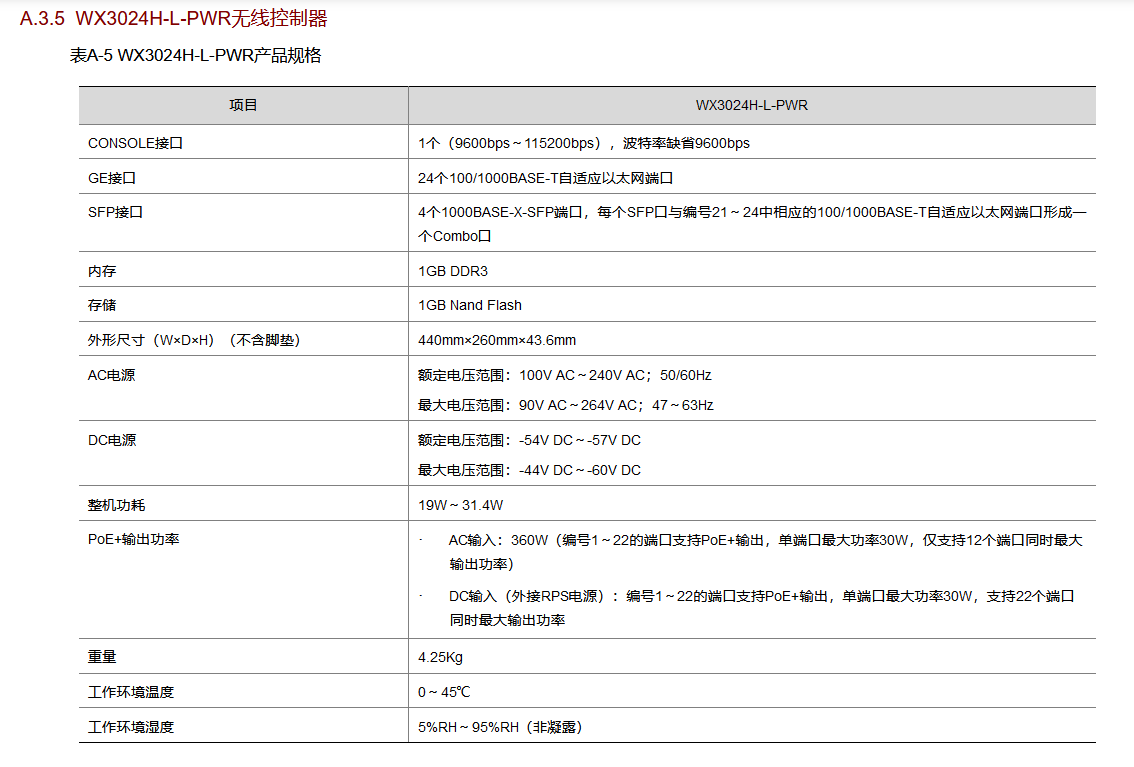The image size is (1134, 767).
Task: Select the 440mm×260mm×43.6mm dimensions value
Action: pos(497,340)
